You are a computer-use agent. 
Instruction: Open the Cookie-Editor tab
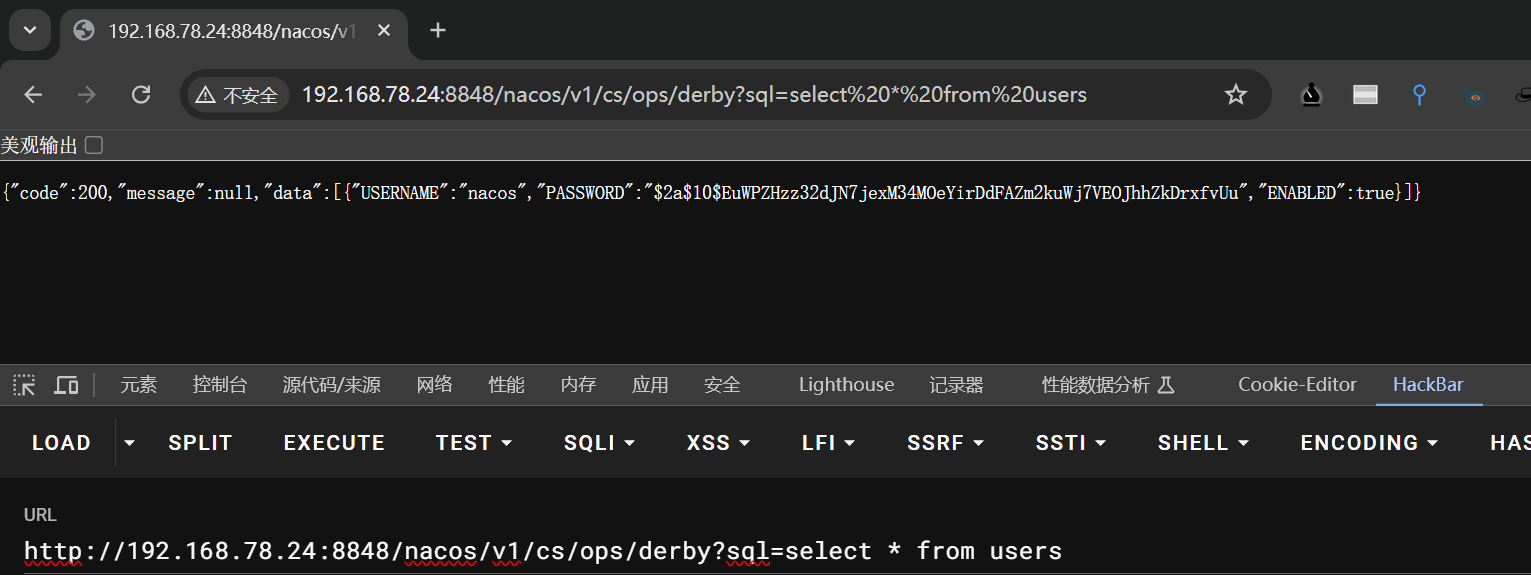pyautogui.click(x=1297, y=385)
